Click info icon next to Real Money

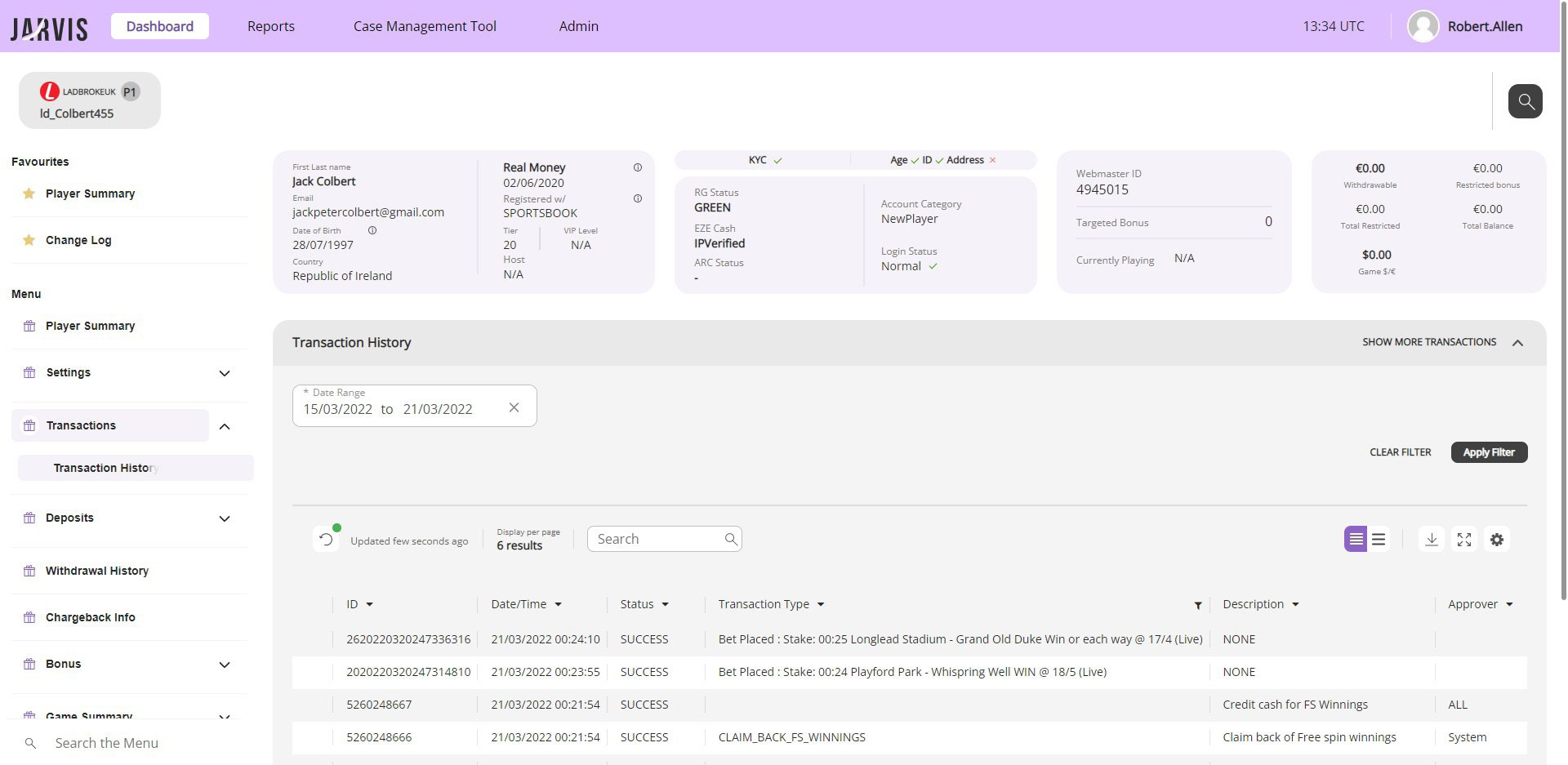(638, 167)
